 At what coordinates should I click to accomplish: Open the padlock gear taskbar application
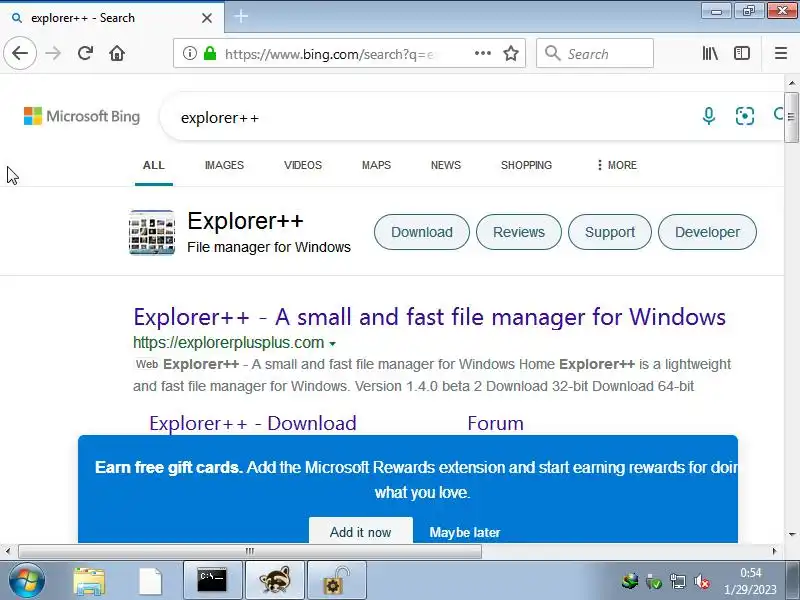coord(336,580)
